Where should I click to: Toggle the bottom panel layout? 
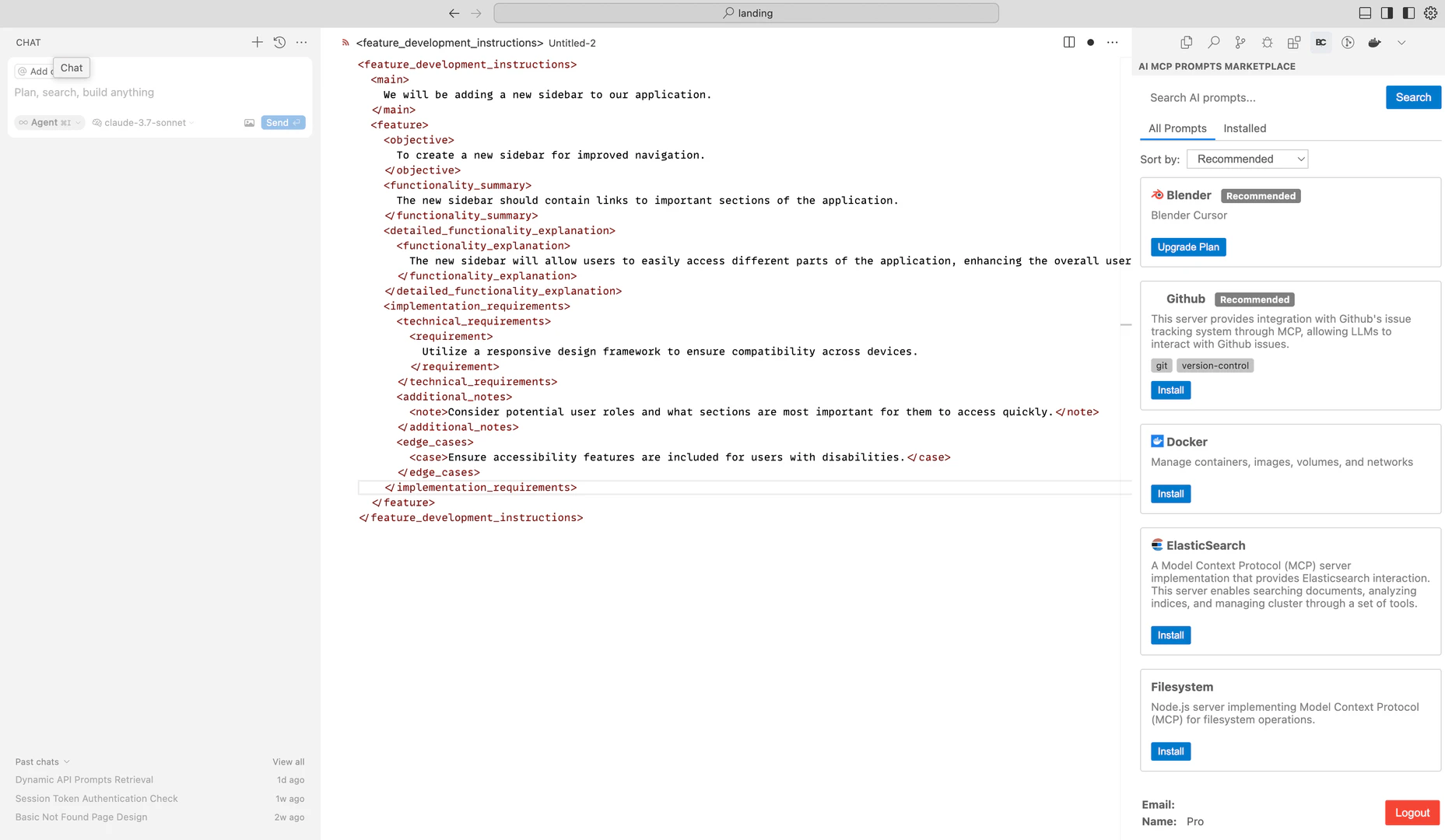(x=1365, y=13)
